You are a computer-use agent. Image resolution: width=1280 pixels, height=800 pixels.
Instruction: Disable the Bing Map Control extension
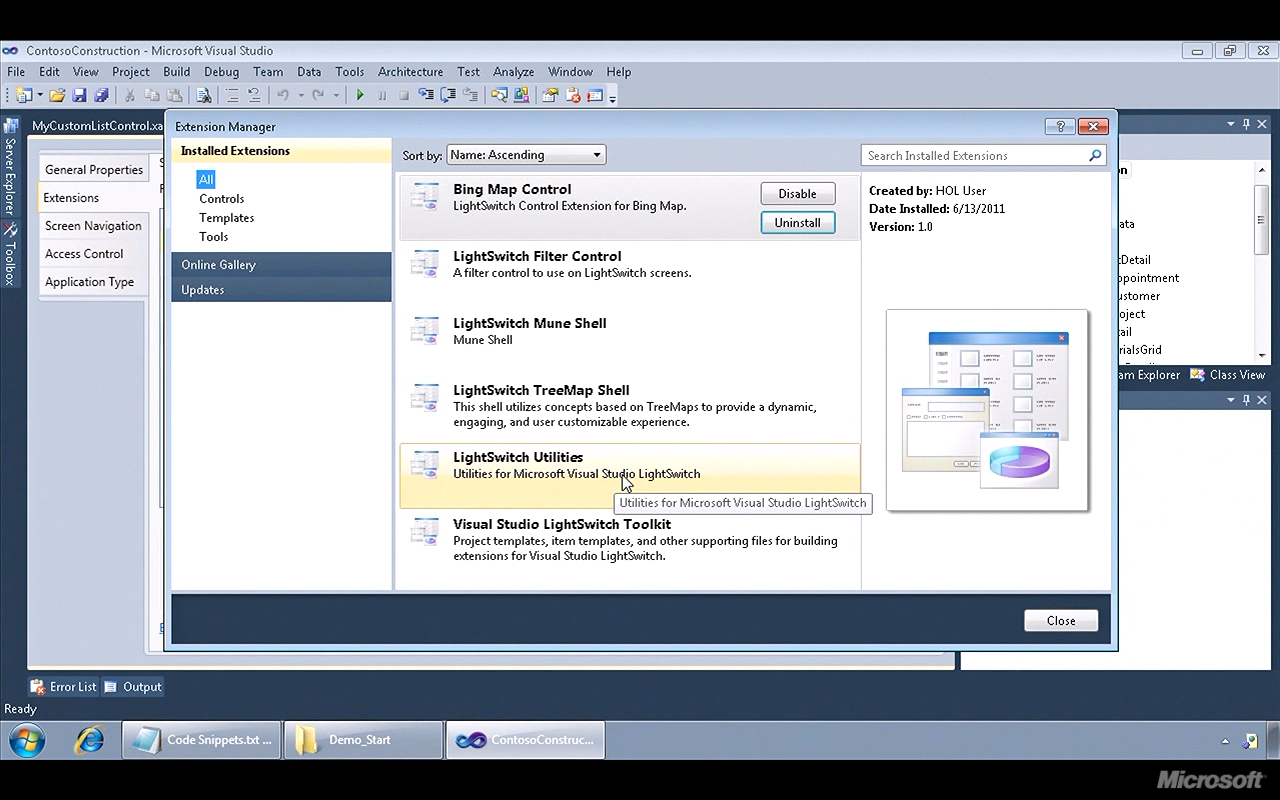click(x=798, y=194)
